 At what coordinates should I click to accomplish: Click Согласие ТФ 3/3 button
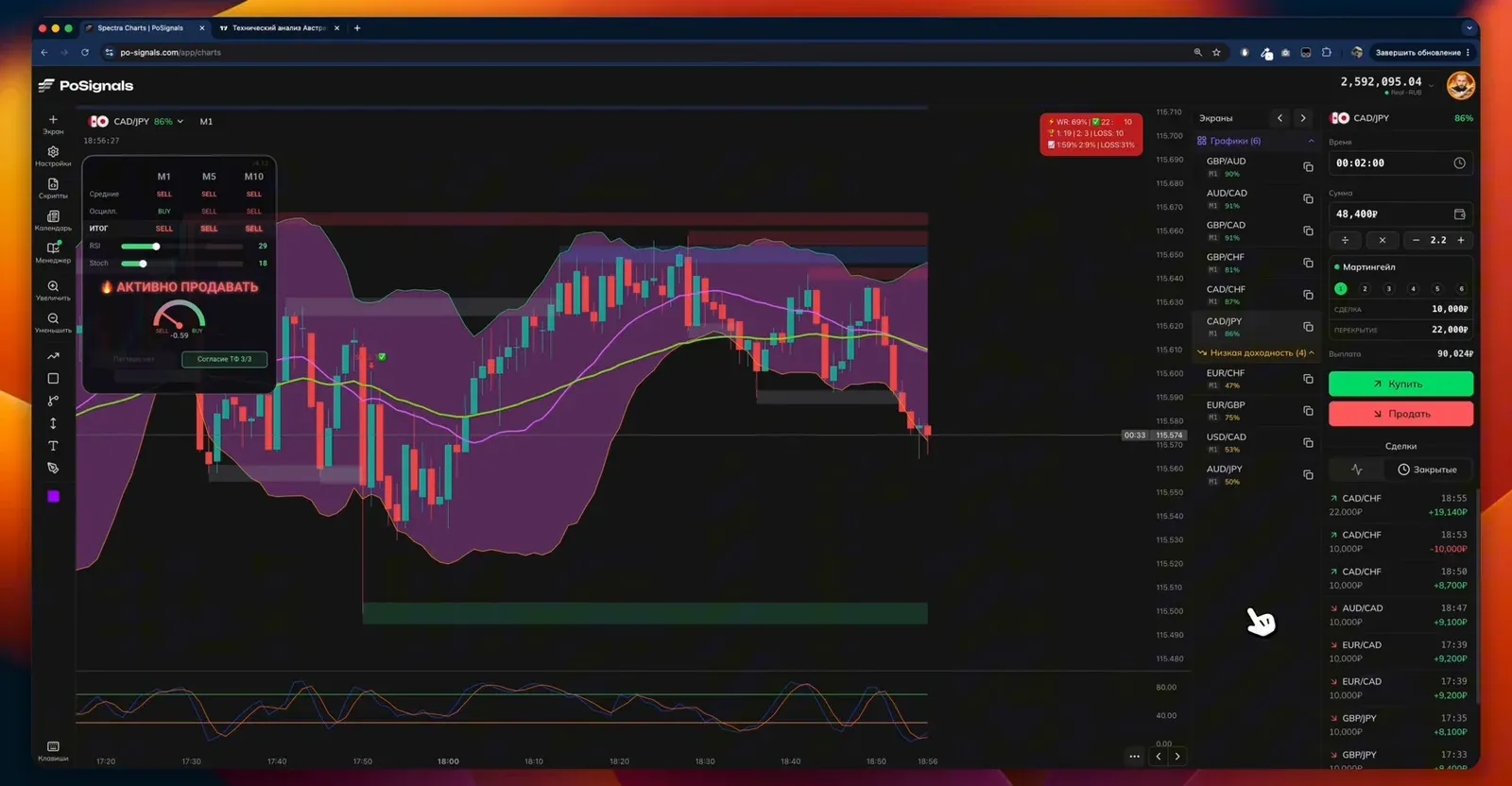224,359
